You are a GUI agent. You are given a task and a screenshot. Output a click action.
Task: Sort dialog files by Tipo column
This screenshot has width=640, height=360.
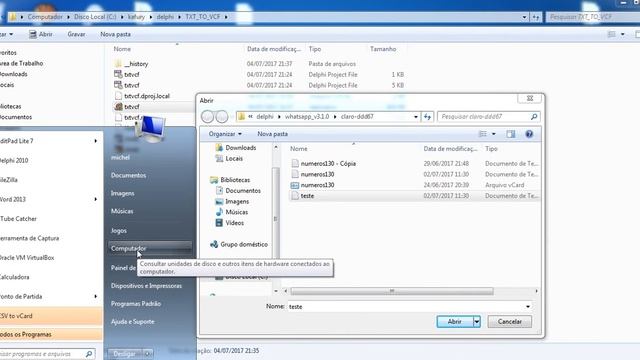pos(491,149)
